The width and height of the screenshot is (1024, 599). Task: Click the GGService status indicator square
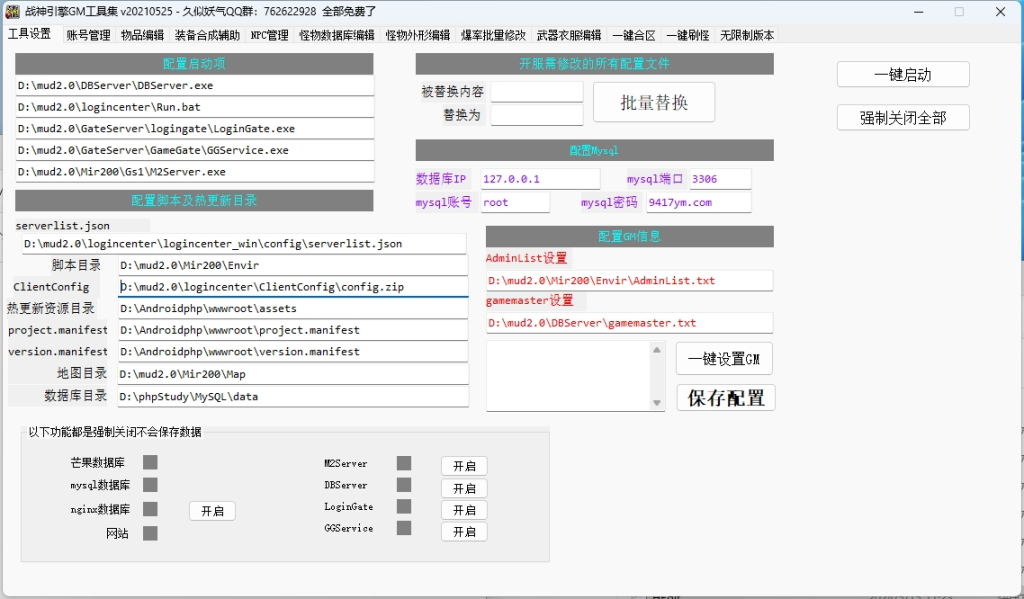[404, 528]
